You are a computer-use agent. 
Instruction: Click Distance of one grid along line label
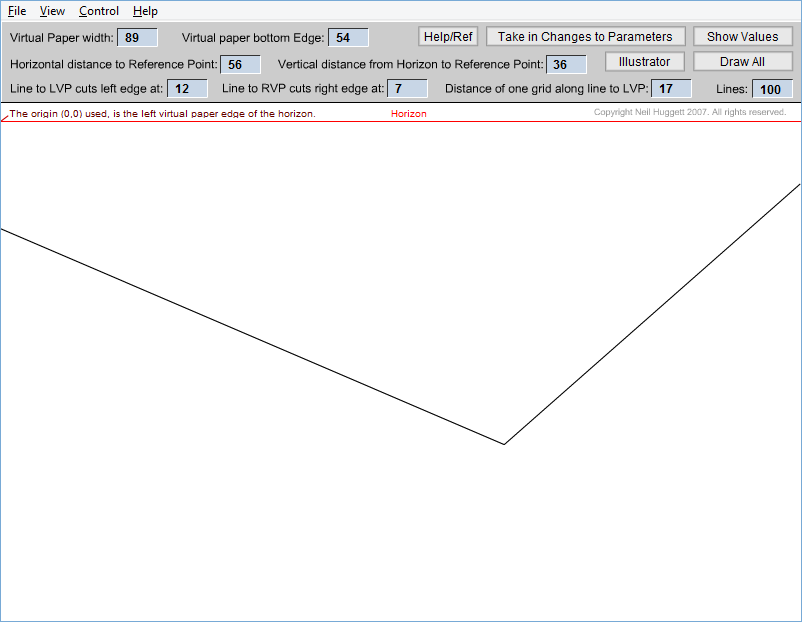[x=546, y=88]
